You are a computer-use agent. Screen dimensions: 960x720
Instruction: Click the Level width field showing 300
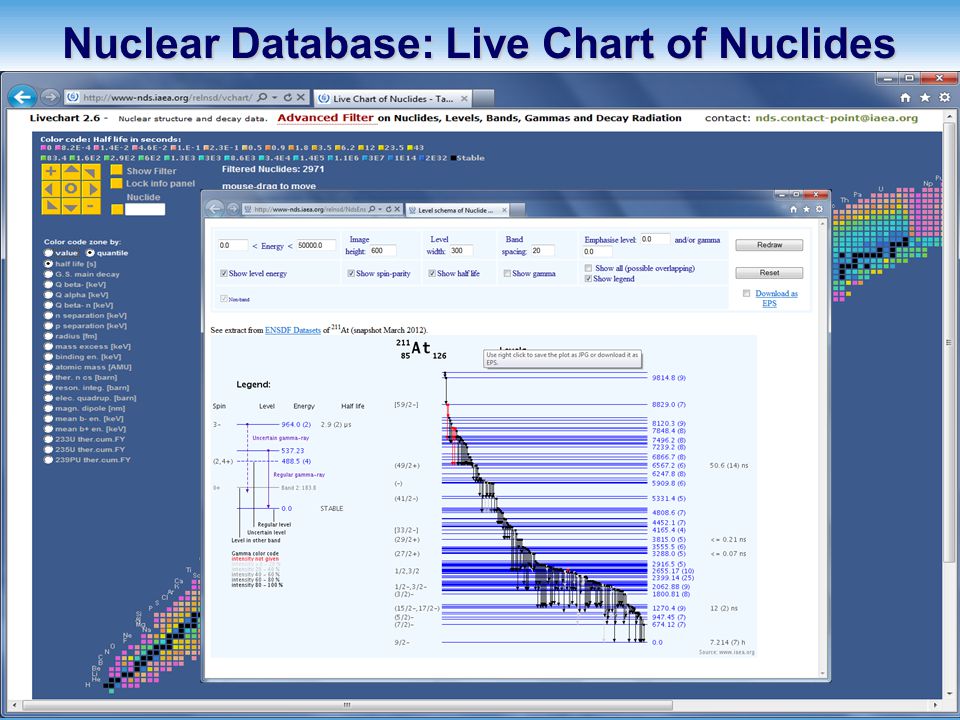pos(460,250)
